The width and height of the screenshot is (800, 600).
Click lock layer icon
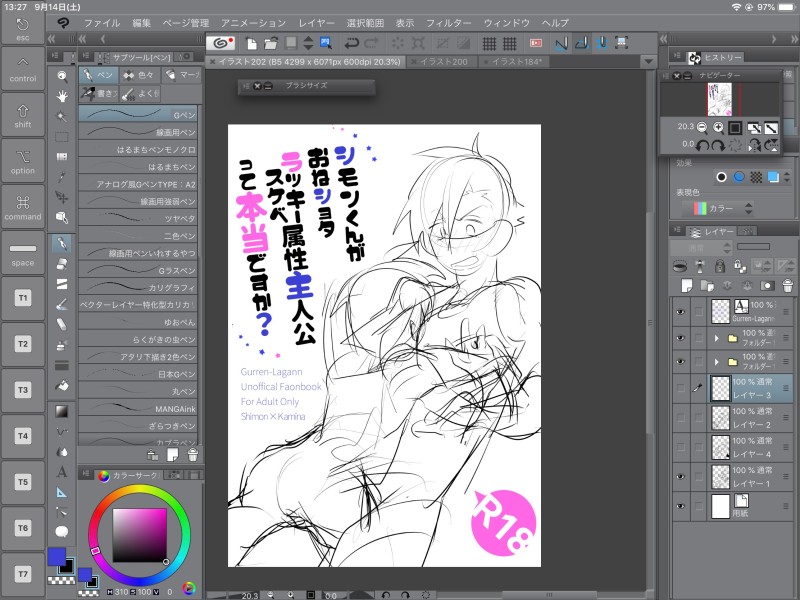(x=720, y=266)
